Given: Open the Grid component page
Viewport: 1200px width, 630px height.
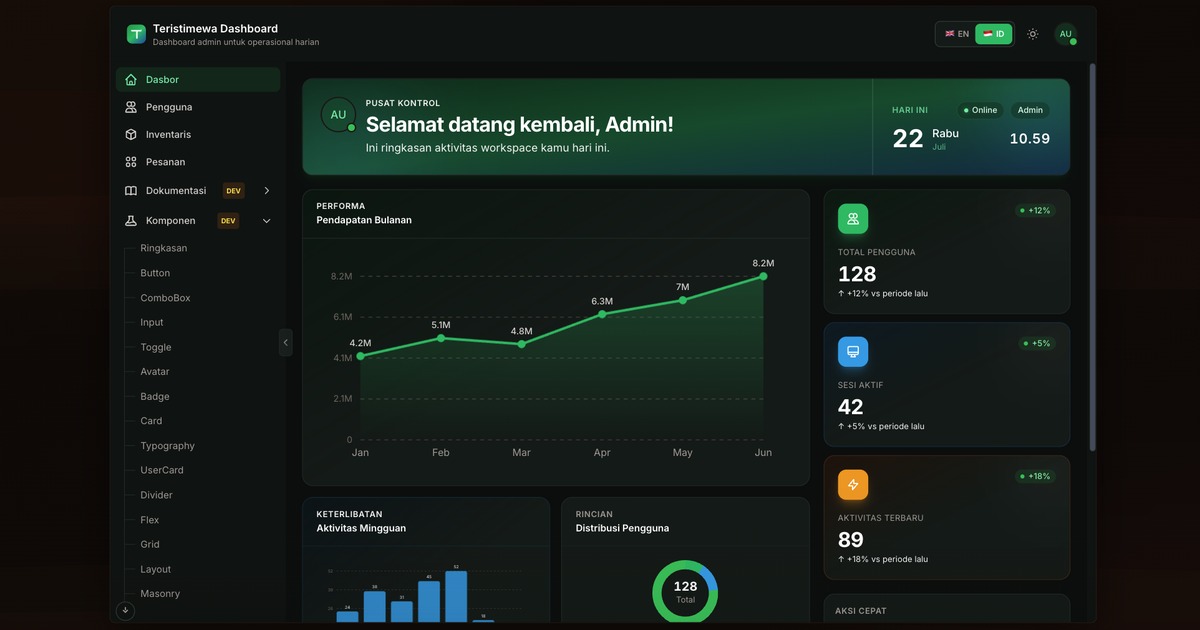Looking at the screenshot, I should [150, 544].
